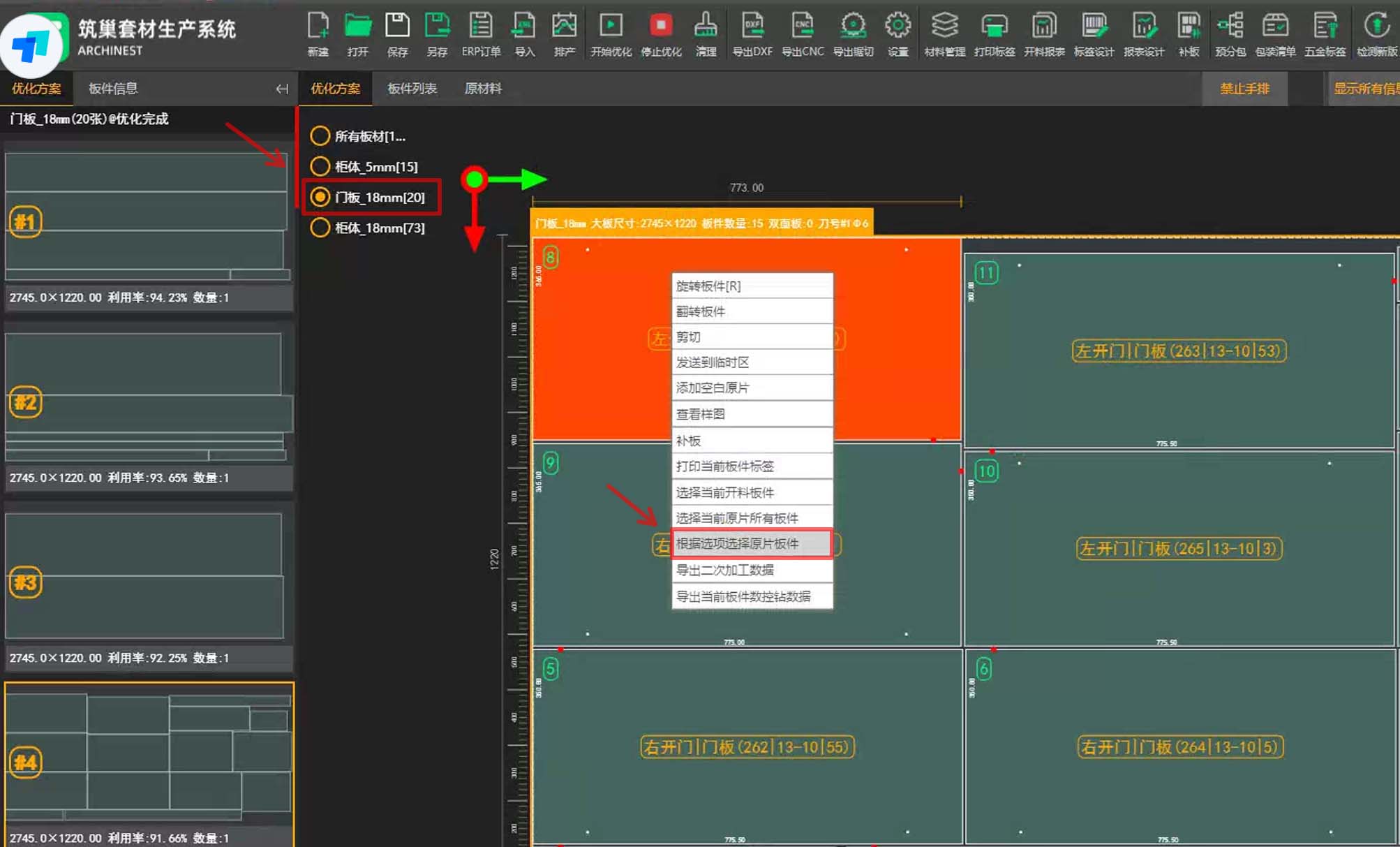The height and width of the screenshot is (847, 1400).
Task: Open the 板件信息 tab in left panel
Action: coord(113,89)
